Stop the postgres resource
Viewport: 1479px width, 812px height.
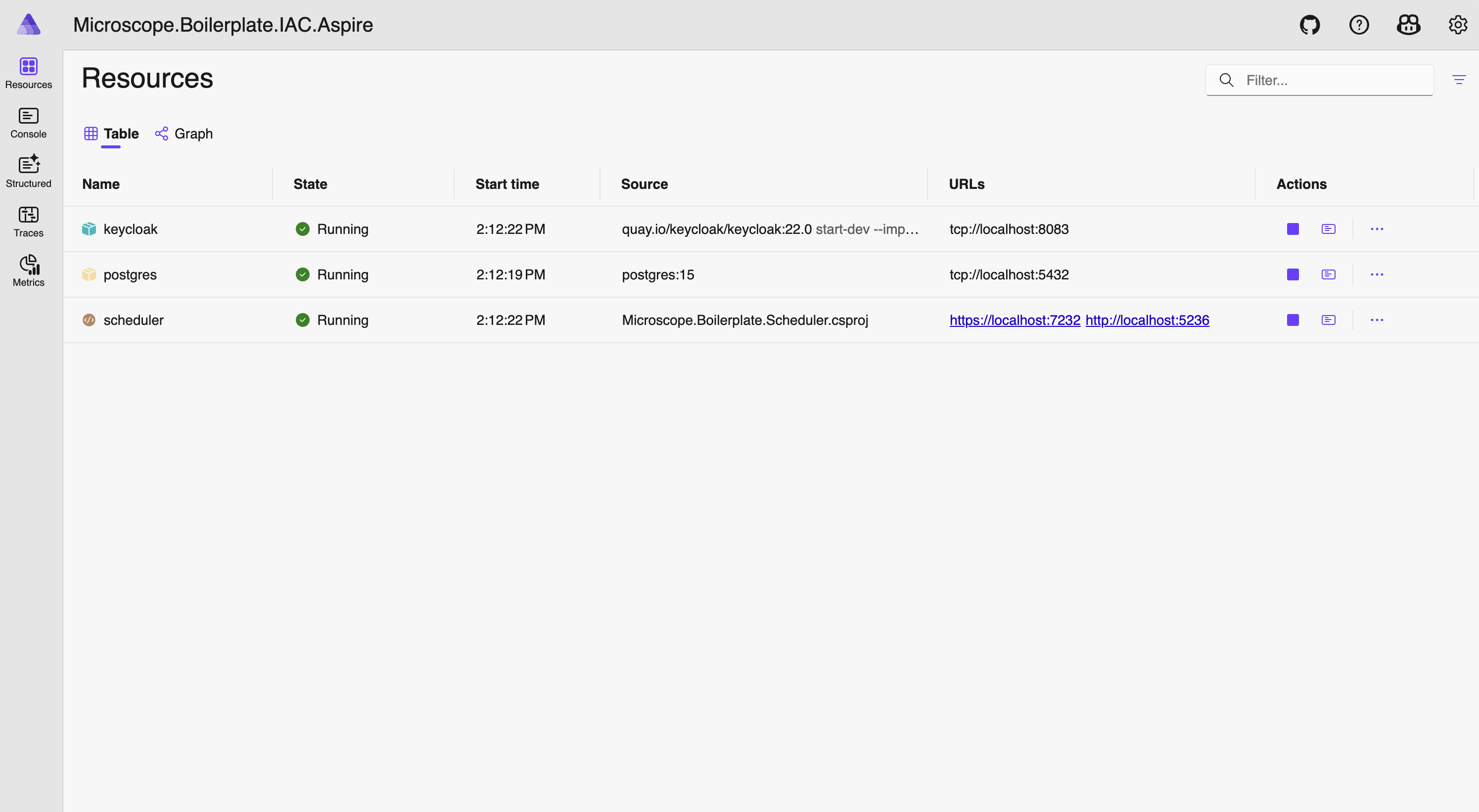click(x=1293, y=274)
